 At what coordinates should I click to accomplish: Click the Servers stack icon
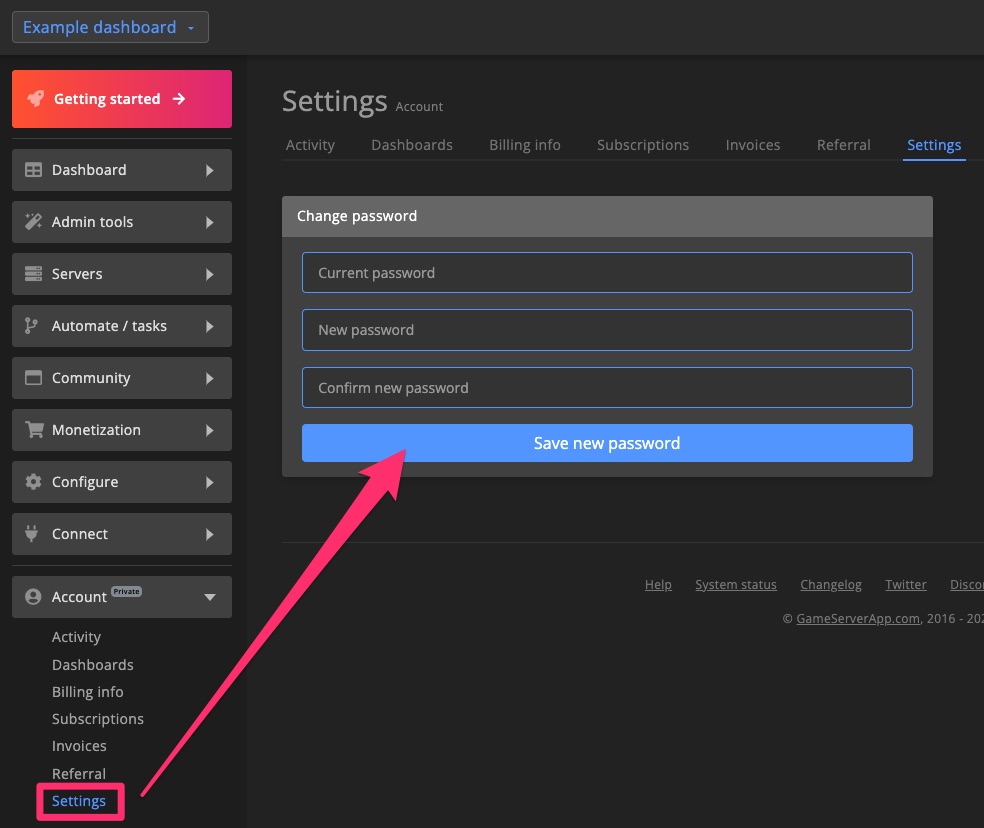point(33,274)
